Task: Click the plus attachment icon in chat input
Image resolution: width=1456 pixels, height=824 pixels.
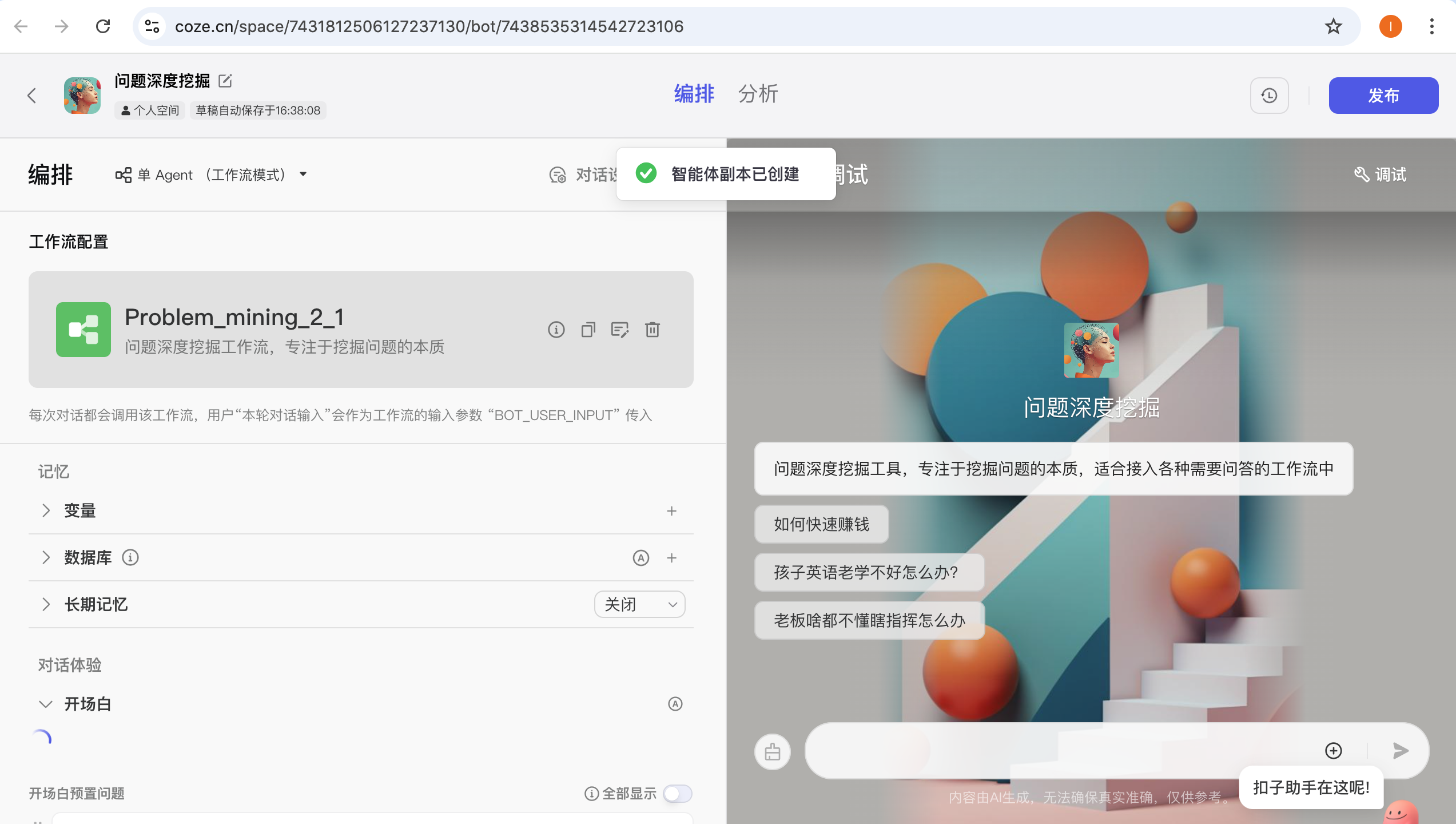Action: (x=1334, y=751)
